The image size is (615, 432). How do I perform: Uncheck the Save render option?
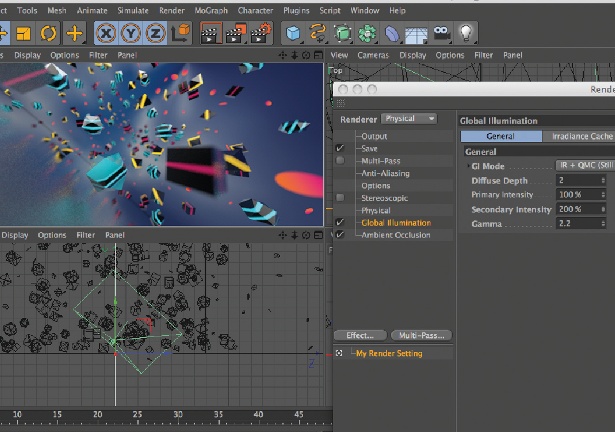tap(341, 148)
